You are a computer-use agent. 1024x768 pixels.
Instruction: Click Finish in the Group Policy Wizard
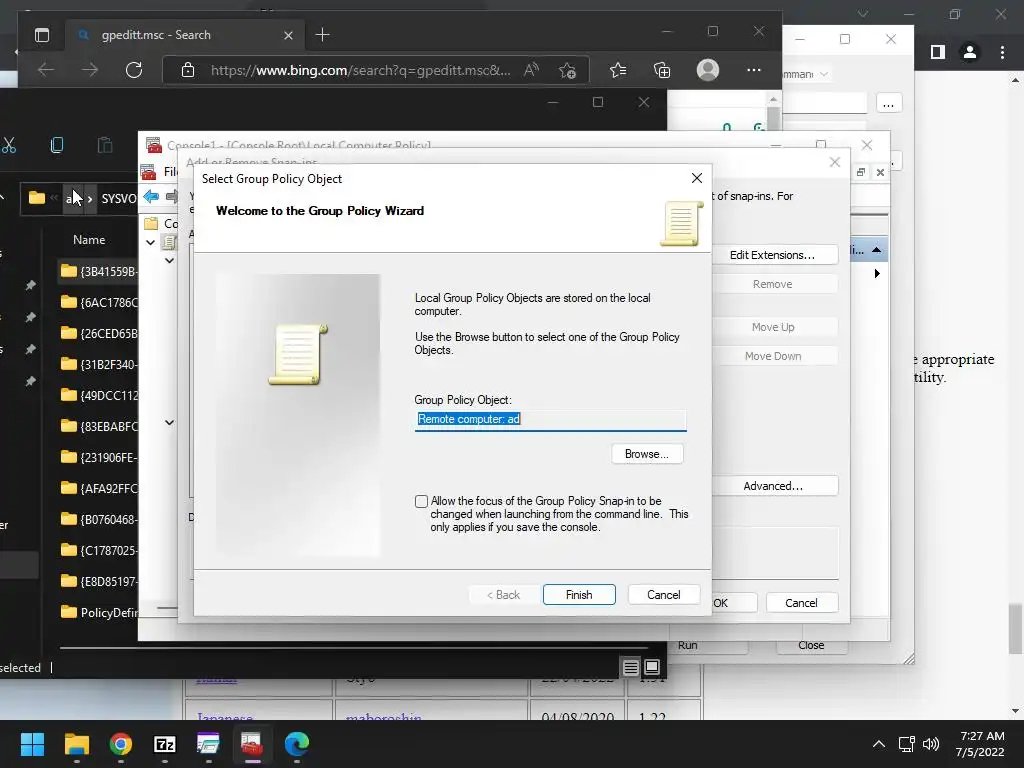(x=579, y=594)
